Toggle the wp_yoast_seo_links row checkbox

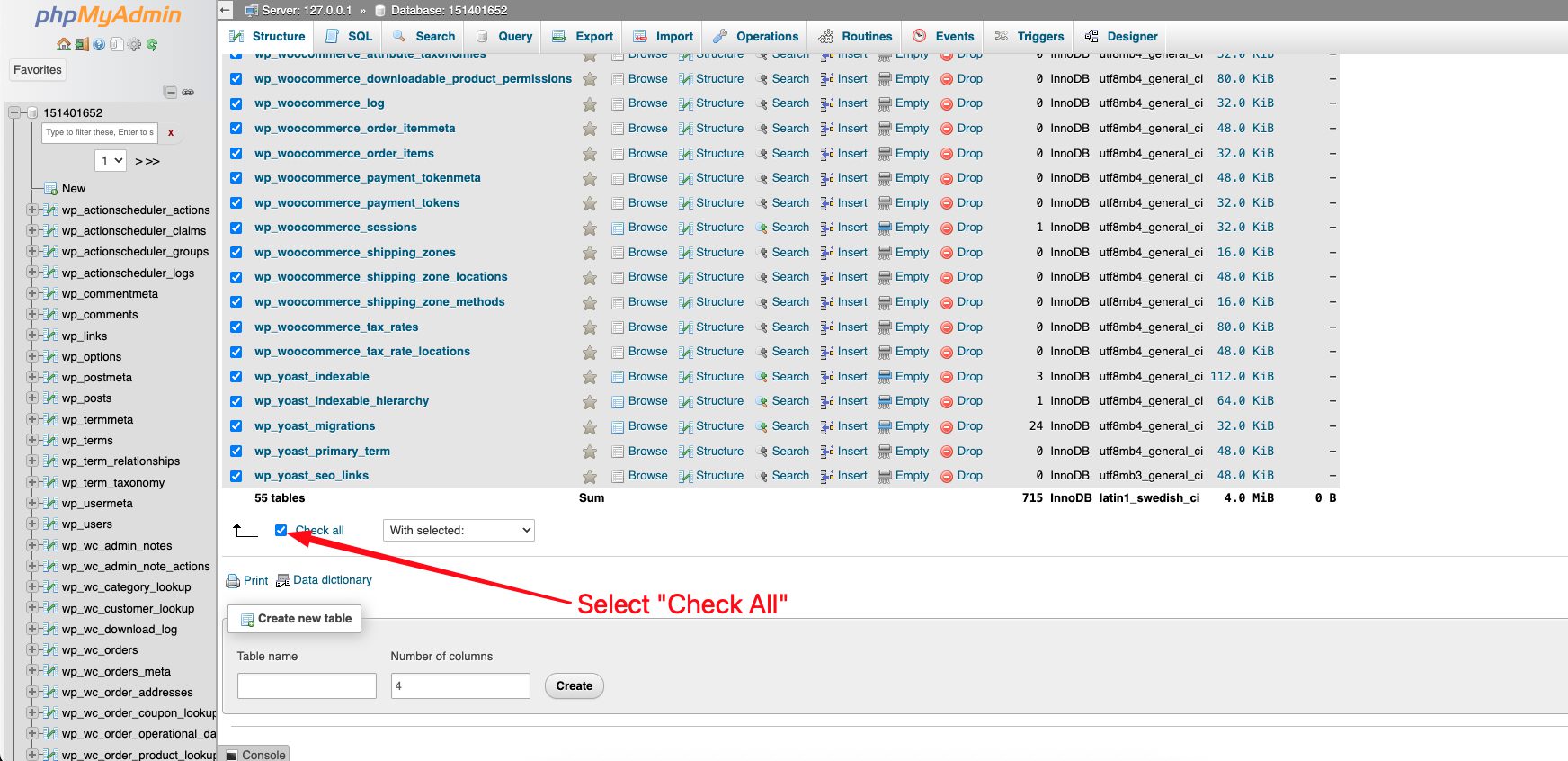pos(236,476)
